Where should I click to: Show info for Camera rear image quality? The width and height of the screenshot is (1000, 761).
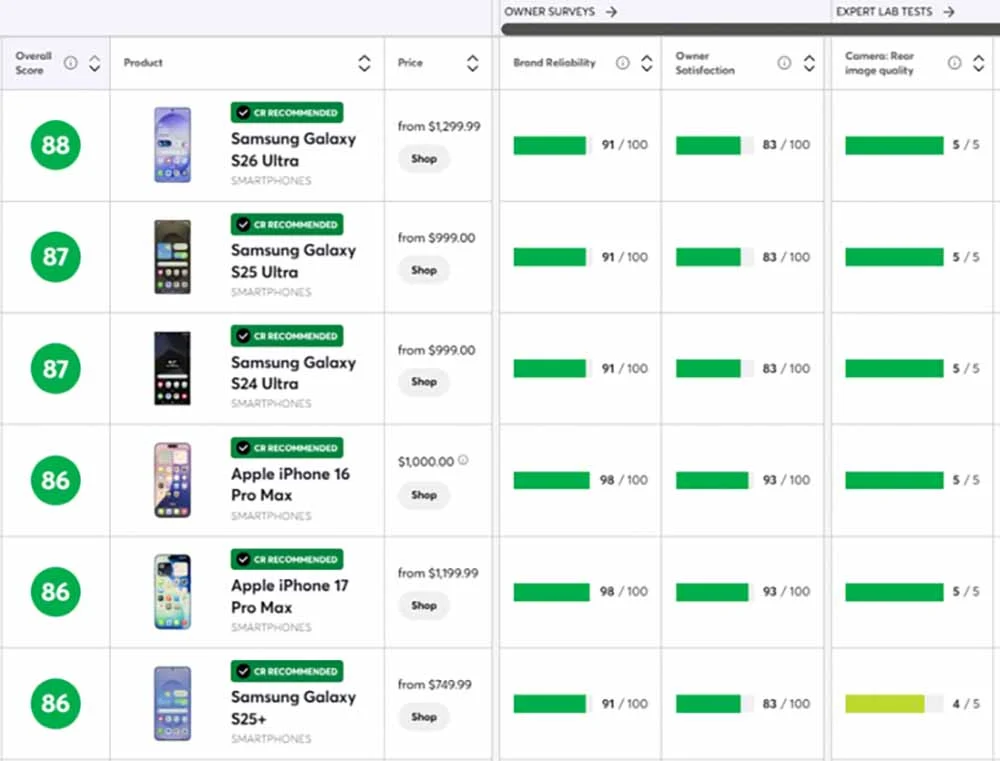(x=952, y=63)
